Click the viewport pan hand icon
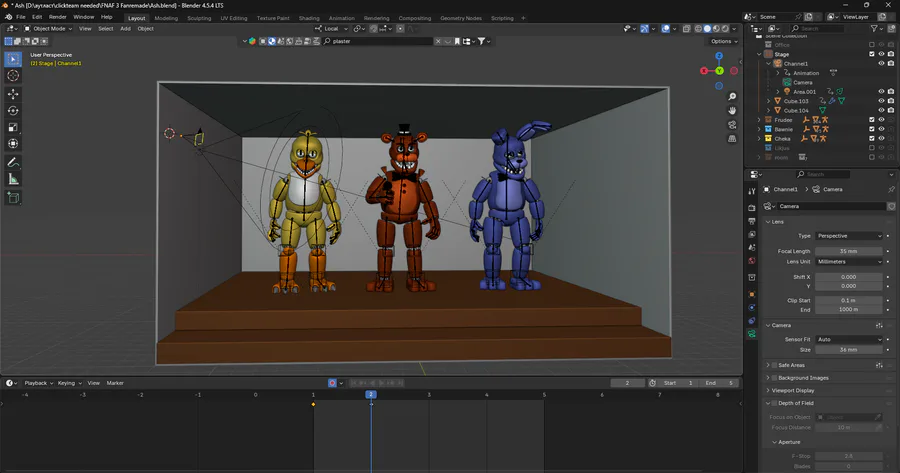 coord(732,110)
